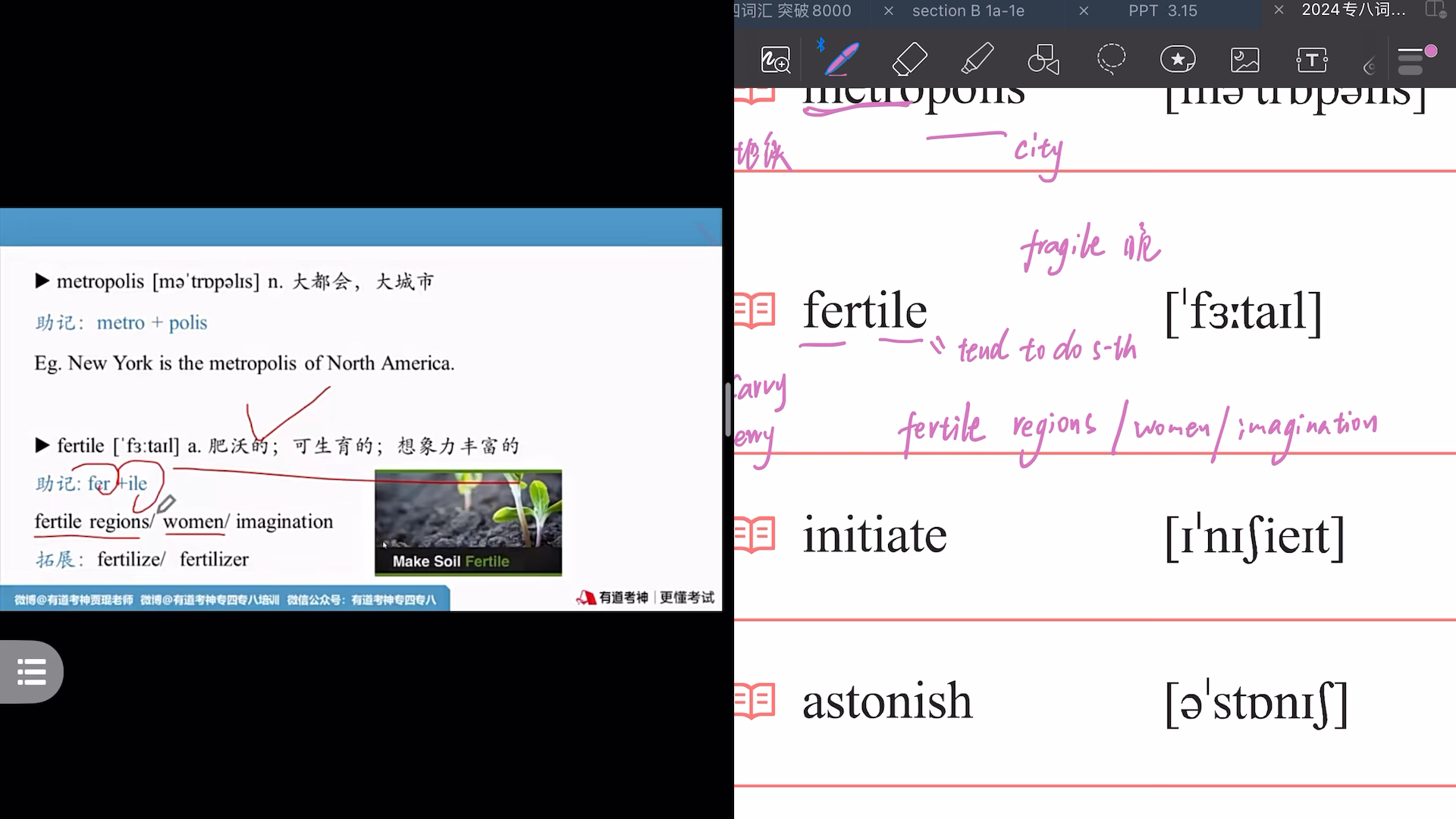Switch to PPT 3.15 tab

click(1162, 11)
